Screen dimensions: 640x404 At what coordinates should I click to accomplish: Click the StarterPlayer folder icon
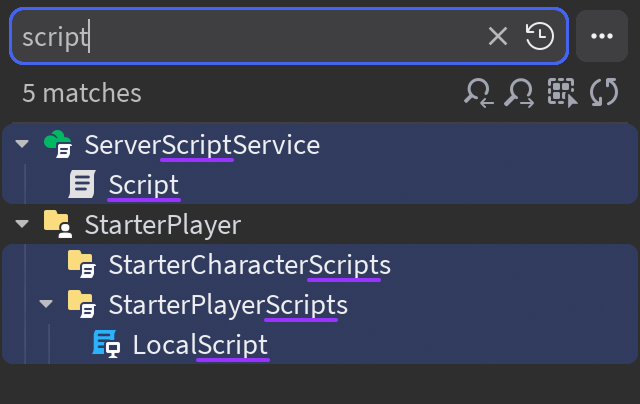pos(57,225)
